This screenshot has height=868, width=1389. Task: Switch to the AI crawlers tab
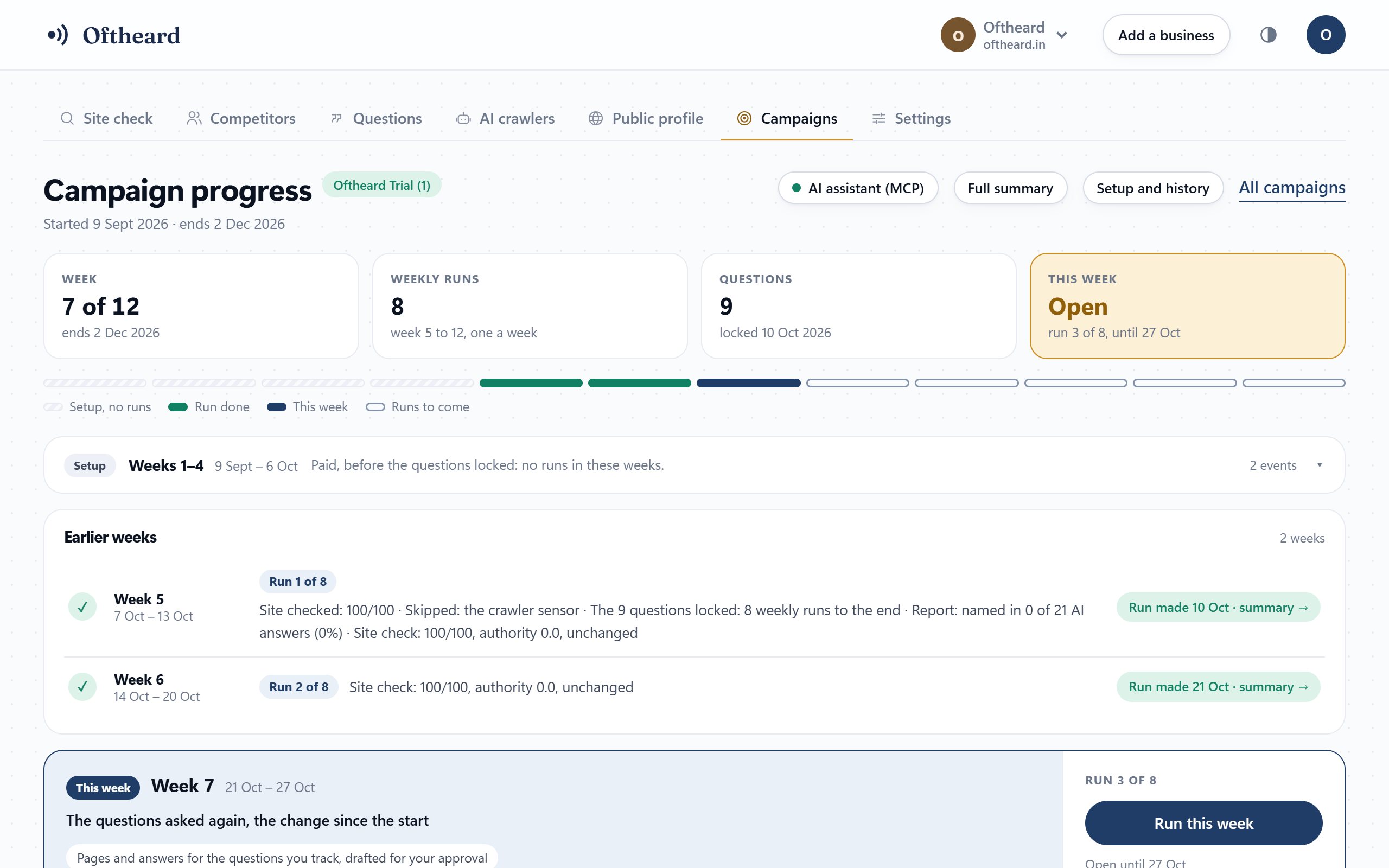505,118
